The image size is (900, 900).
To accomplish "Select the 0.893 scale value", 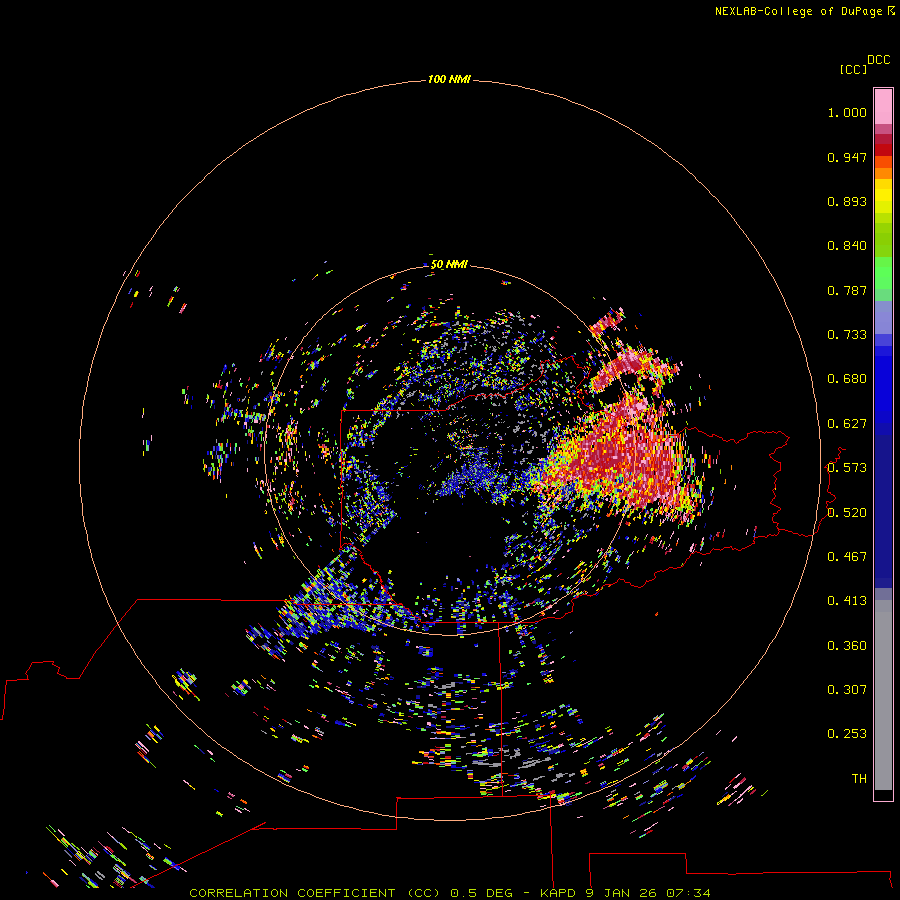I will (x=847, y=201).
